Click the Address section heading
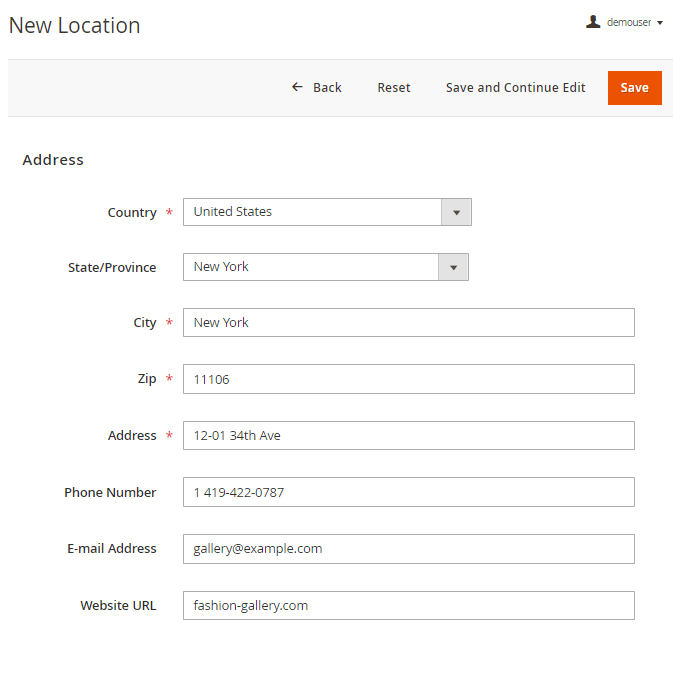Image resolution: width=684 pixels, height=676 pixels. (53, 160)
